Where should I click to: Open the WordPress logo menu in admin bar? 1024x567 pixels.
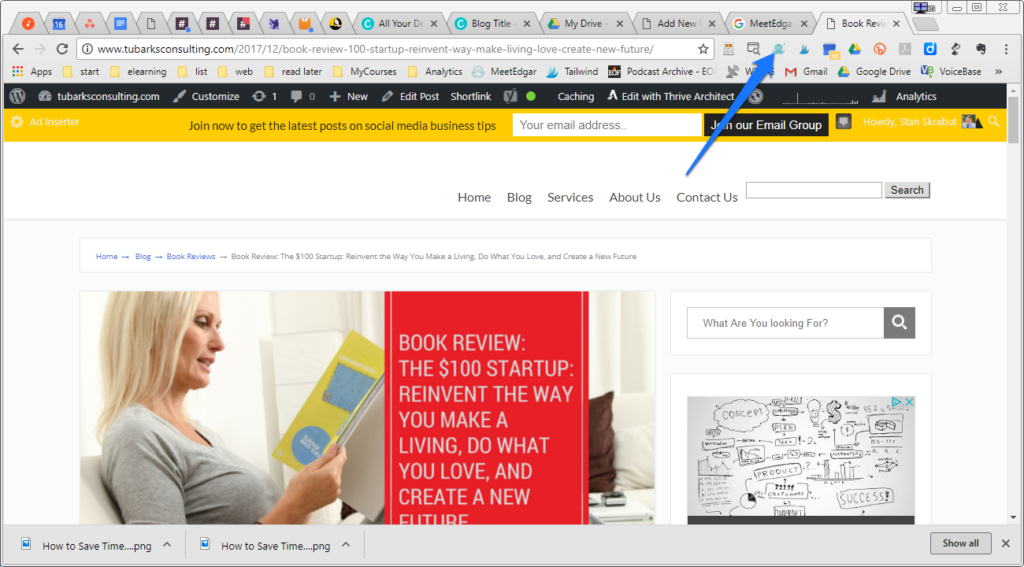18,96
